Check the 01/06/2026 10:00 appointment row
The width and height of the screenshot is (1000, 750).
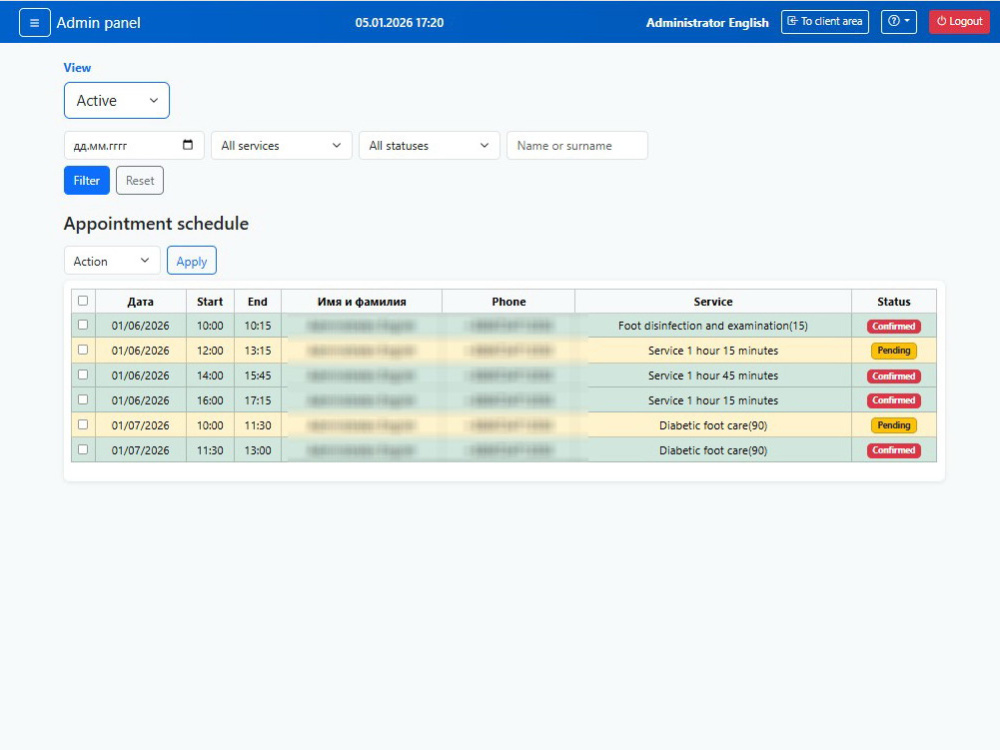pyautogui.click(x=83, y=325)
